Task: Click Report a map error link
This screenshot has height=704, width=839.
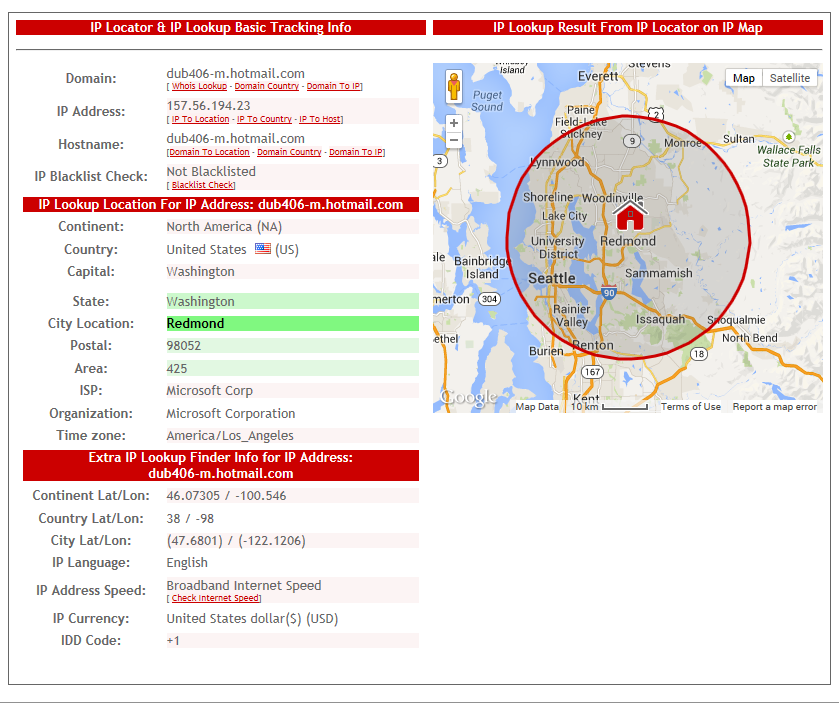Action: tap(774, 407)
